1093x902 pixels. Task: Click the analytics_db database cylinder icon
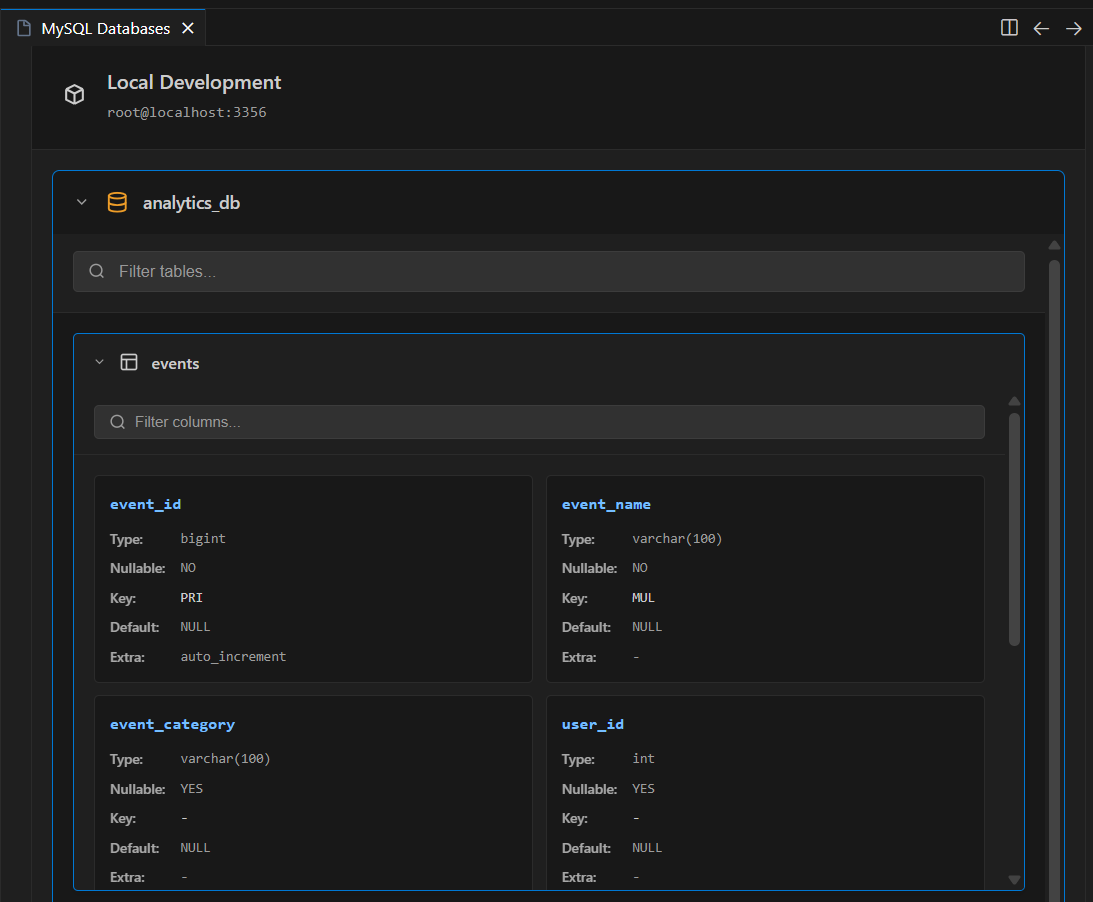[x=117, y=202]
